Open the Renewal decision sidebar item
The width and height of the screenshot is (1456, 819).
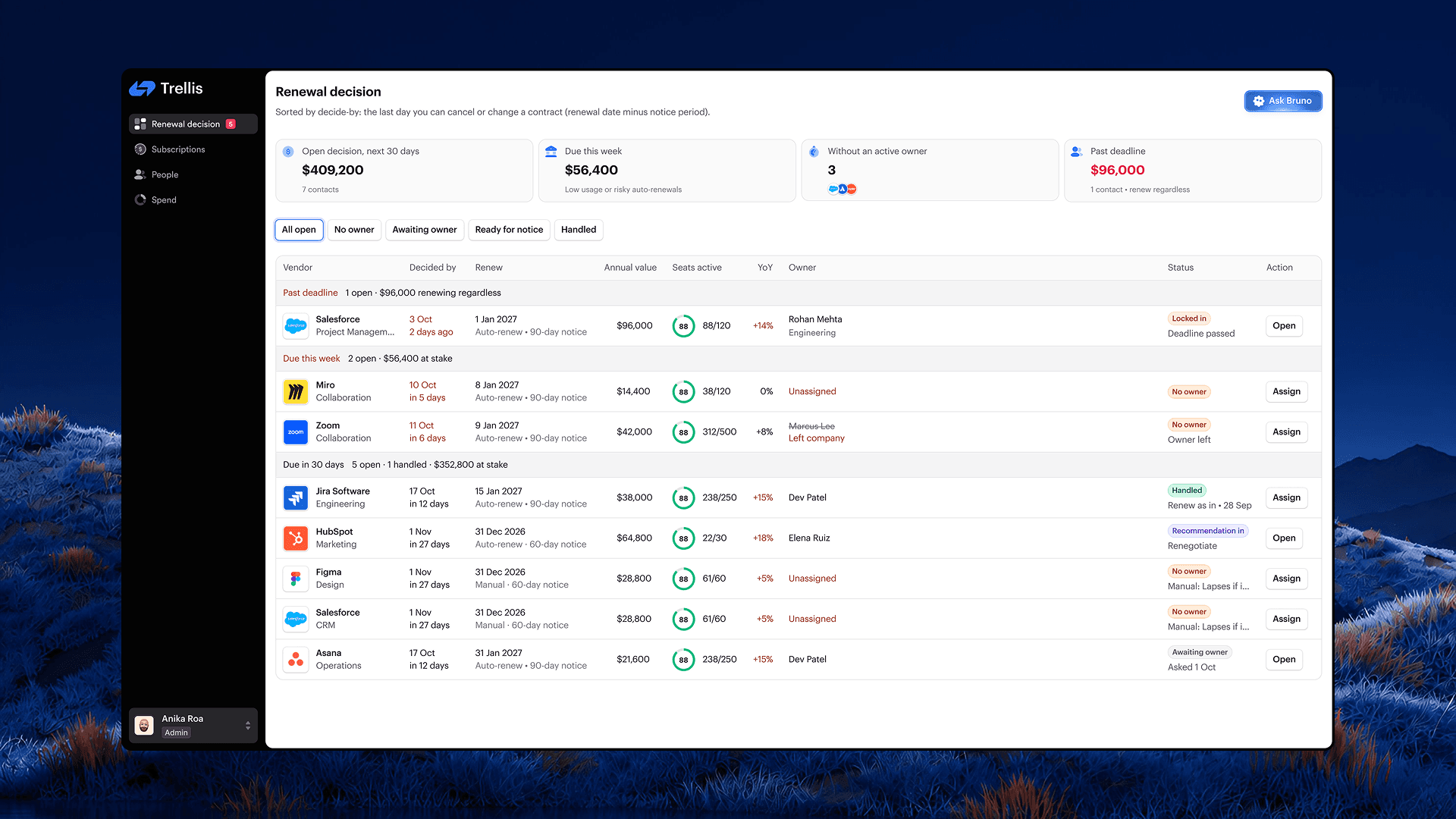[193, 124]
